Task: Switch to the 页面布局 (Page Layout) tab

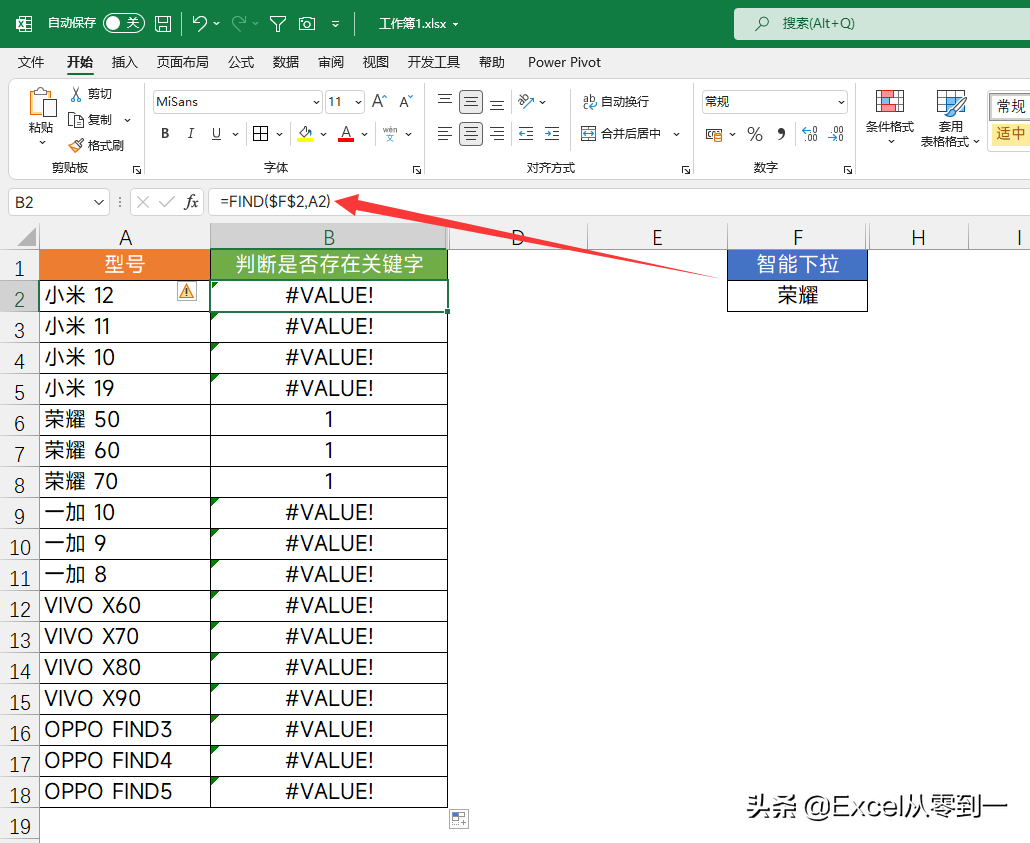Action: [183, 62]
